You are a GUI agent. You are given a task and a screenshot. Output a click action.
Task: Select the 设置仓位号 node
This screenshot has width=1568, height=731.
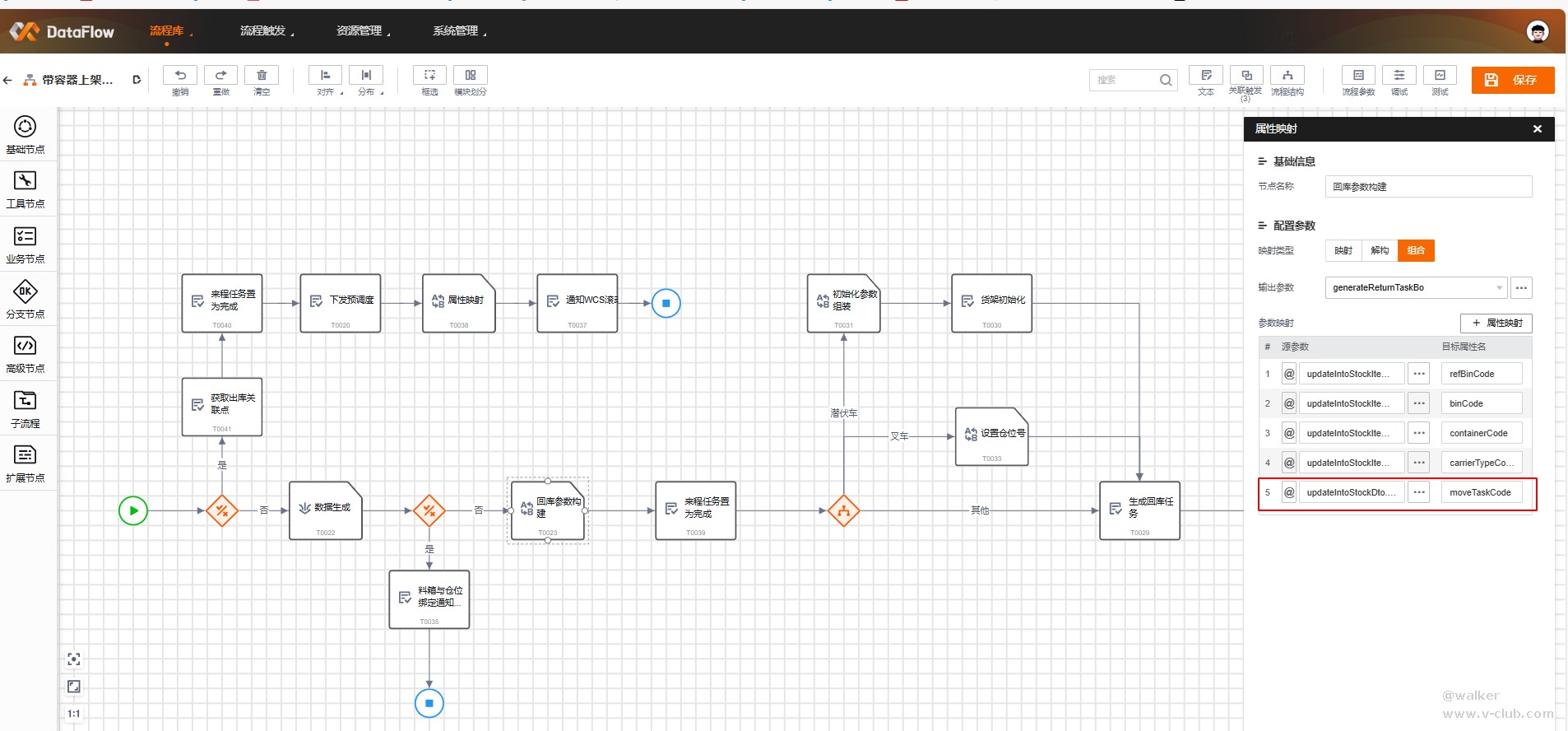pos(991,436)
